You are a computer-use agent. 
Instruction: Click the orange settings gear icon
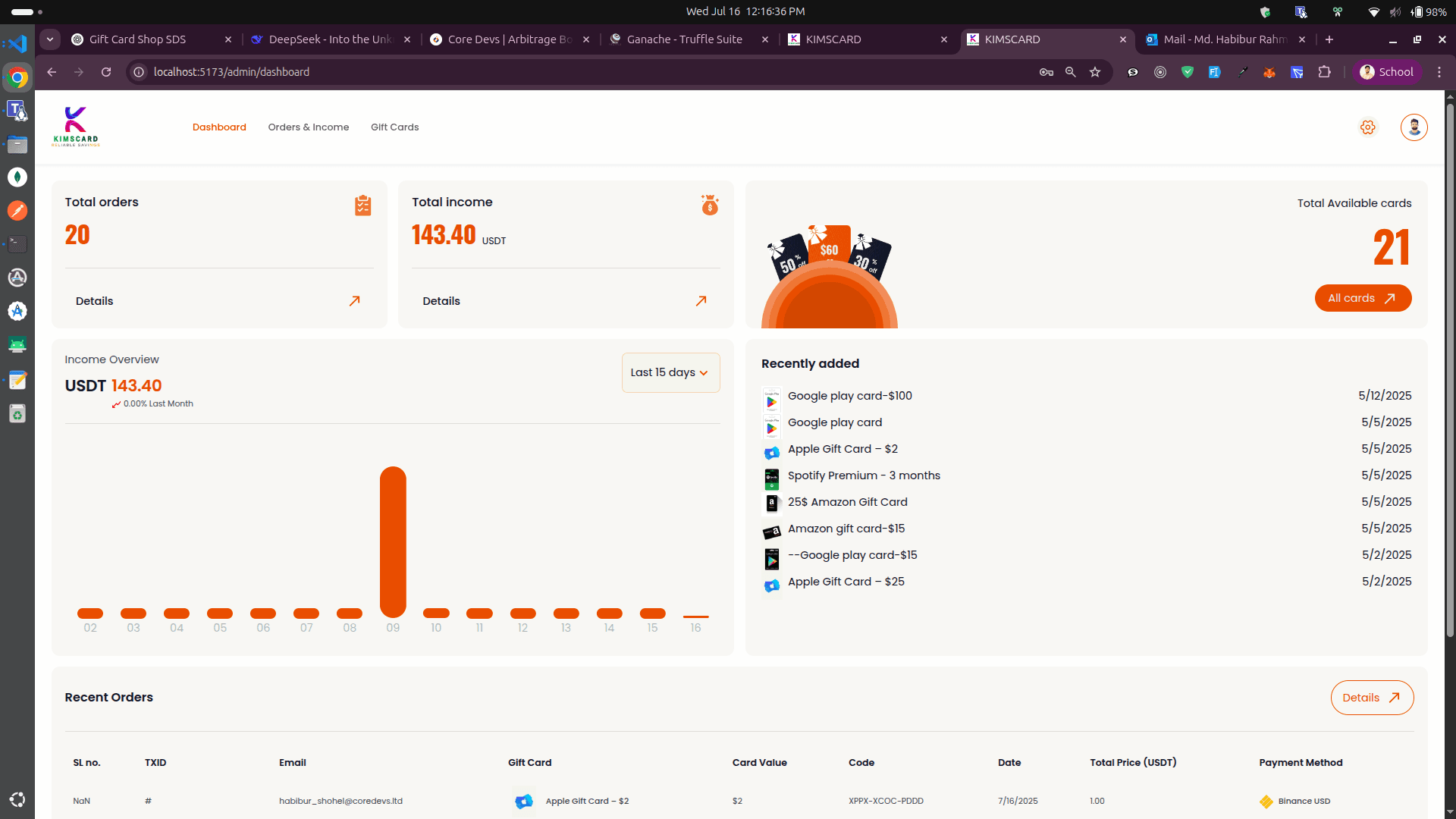point(1367,127)
